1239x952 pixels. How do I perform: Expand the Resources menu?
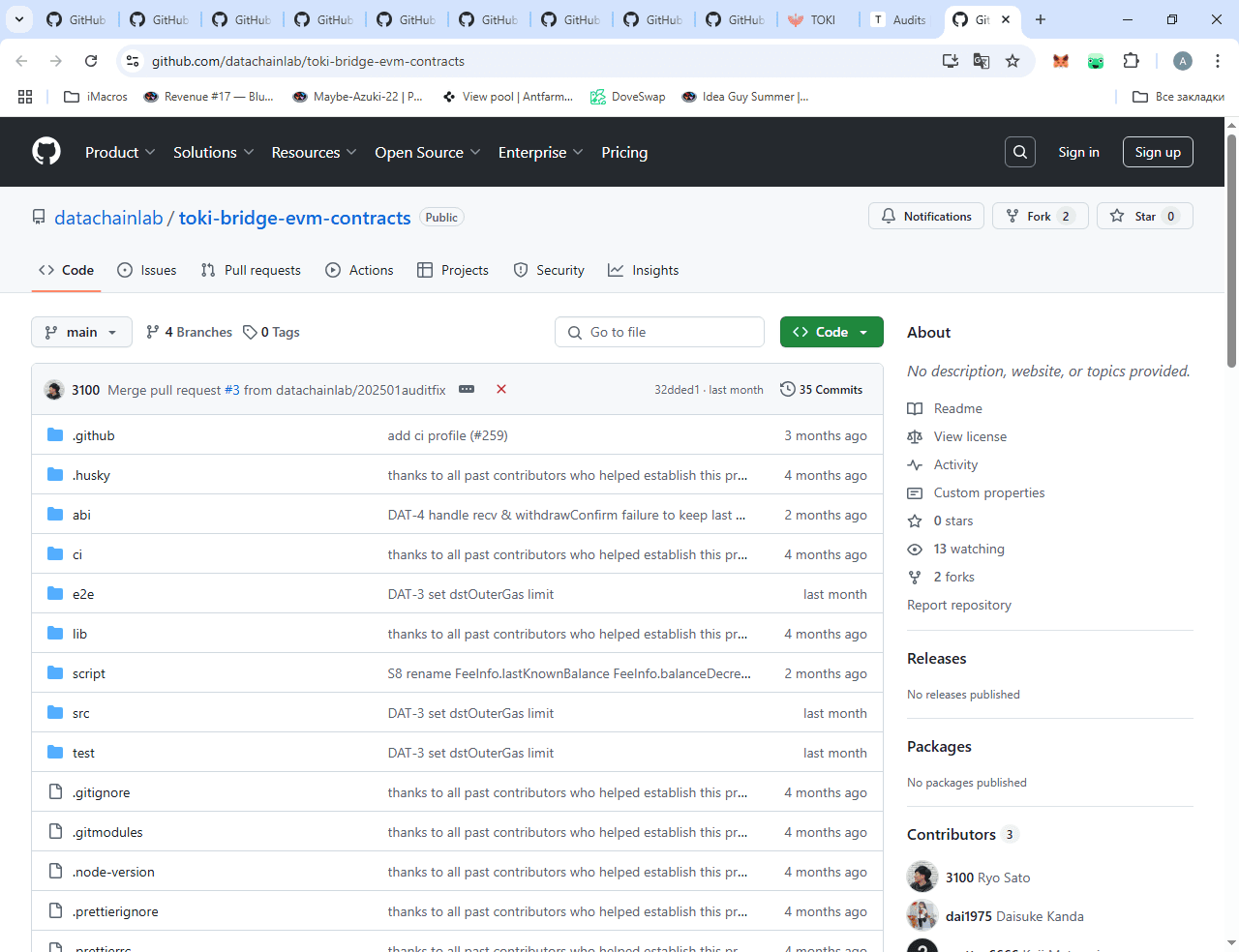[x=314, y=152]
